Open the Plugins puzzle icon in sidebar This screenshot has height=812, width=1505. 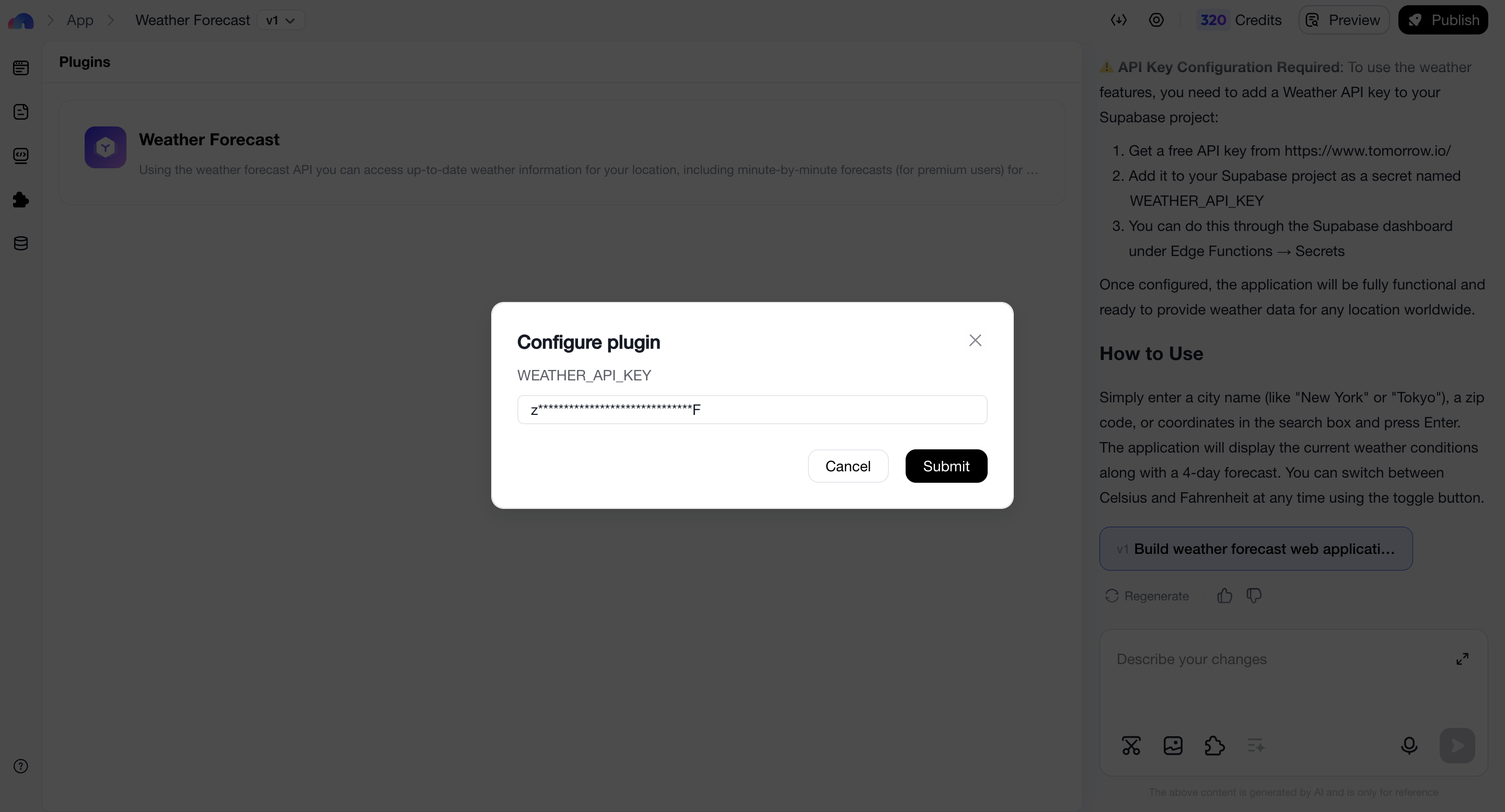[x=21, y=200]
